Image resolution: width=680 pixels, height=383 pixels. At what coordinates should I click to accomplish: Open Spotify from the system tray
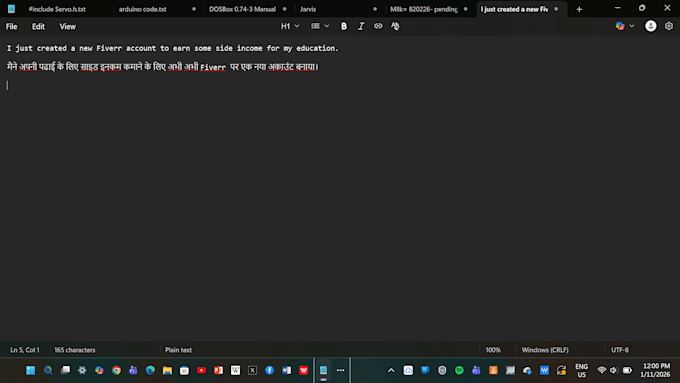point(459,370)
